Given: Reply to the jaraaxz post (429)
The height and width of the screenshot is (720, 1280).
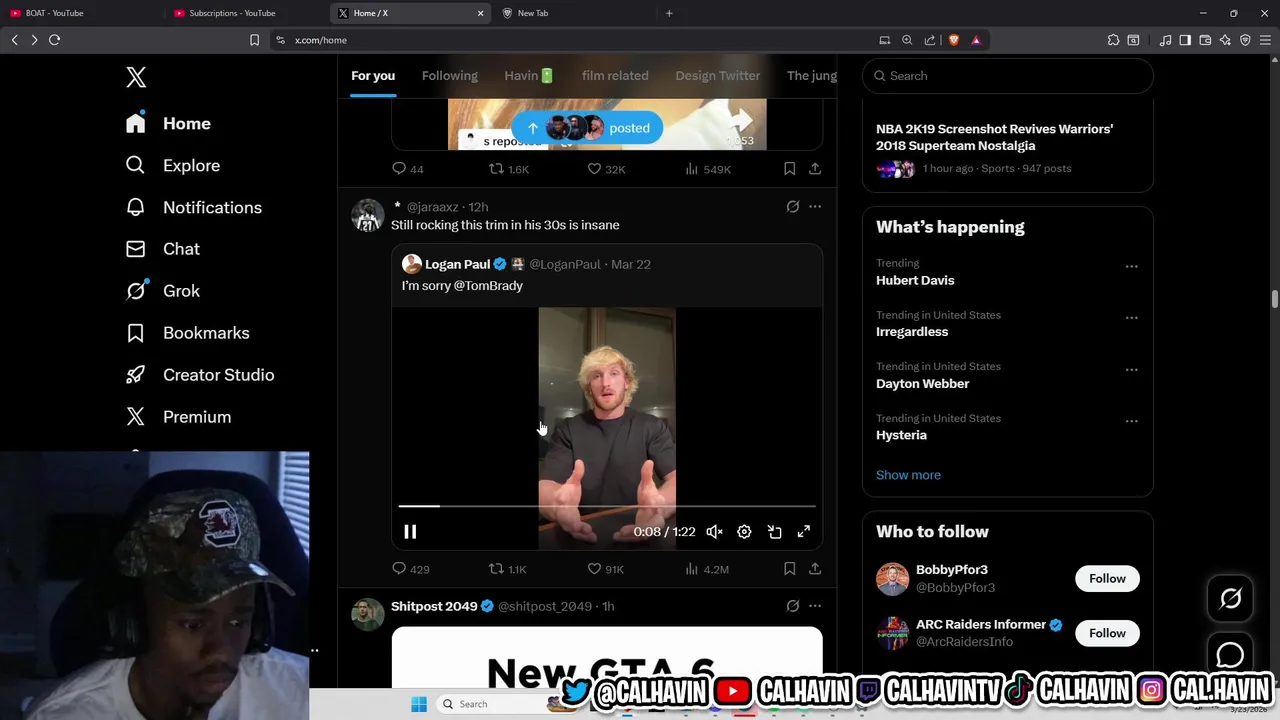Looking at the screenshot, I should coord(410,569).
